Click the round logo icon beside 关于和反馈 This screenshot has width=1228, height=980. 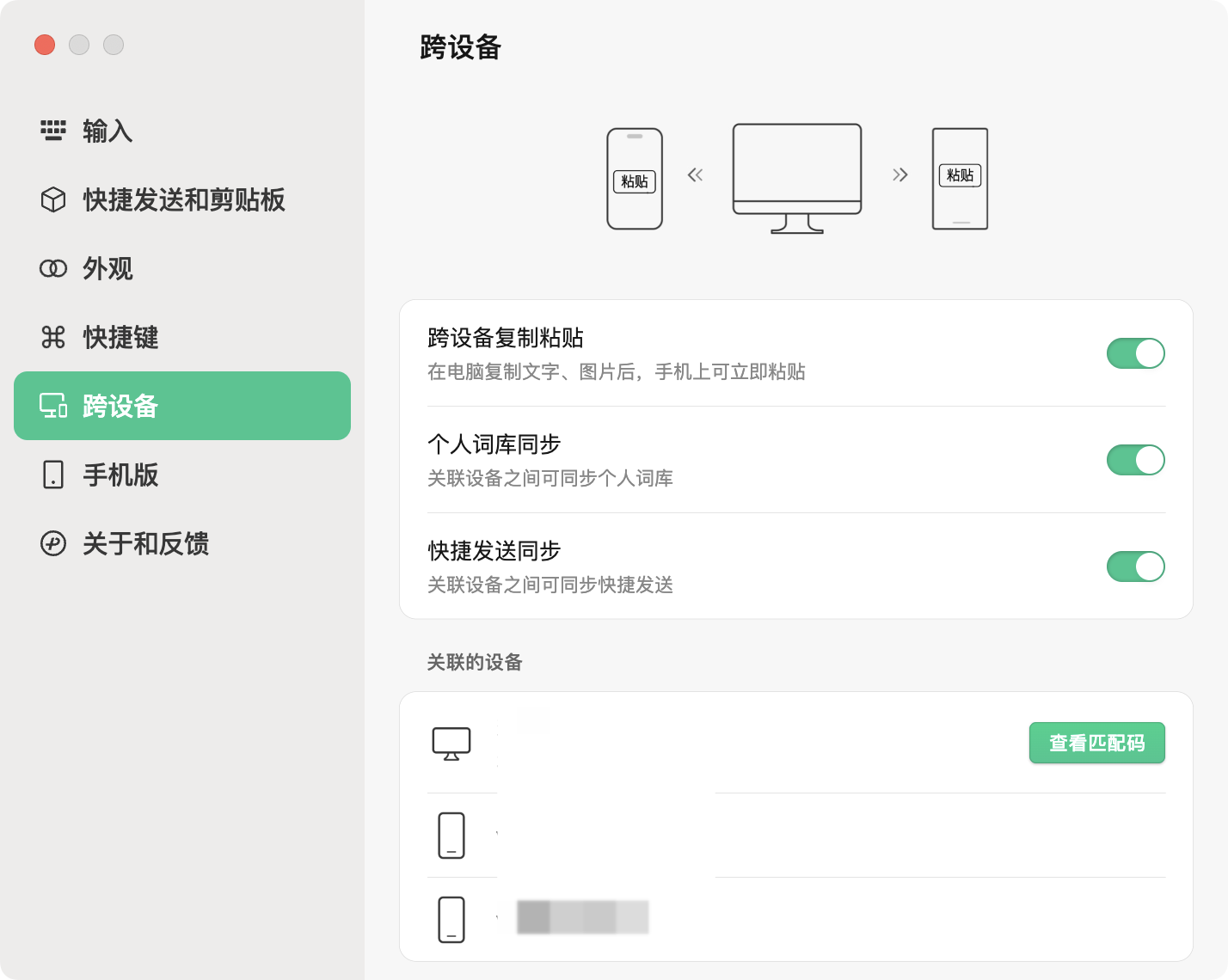53,543
